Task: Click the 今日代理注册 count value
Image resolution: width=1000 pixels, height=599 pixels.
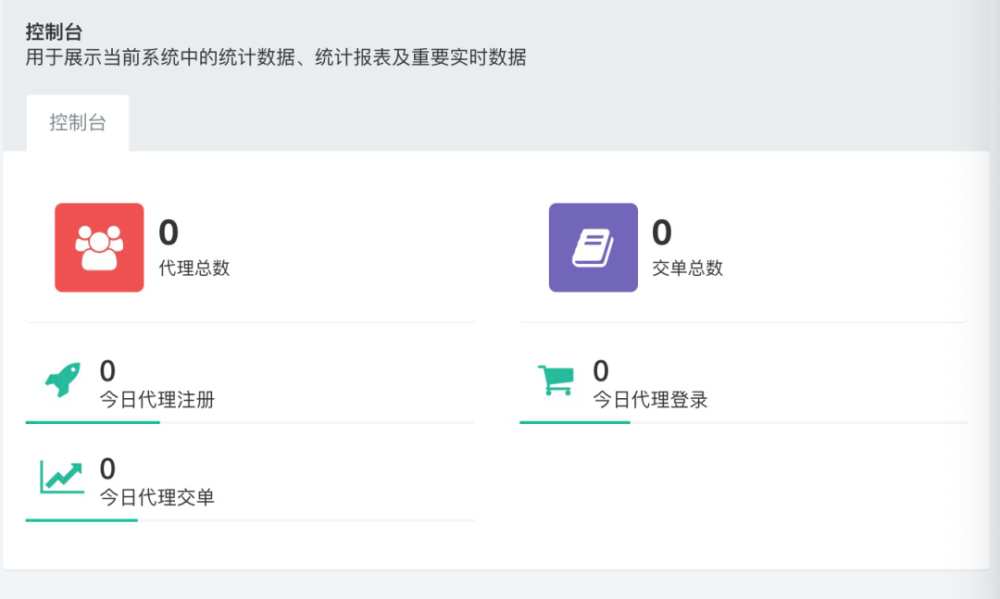Action: (108, 372)
